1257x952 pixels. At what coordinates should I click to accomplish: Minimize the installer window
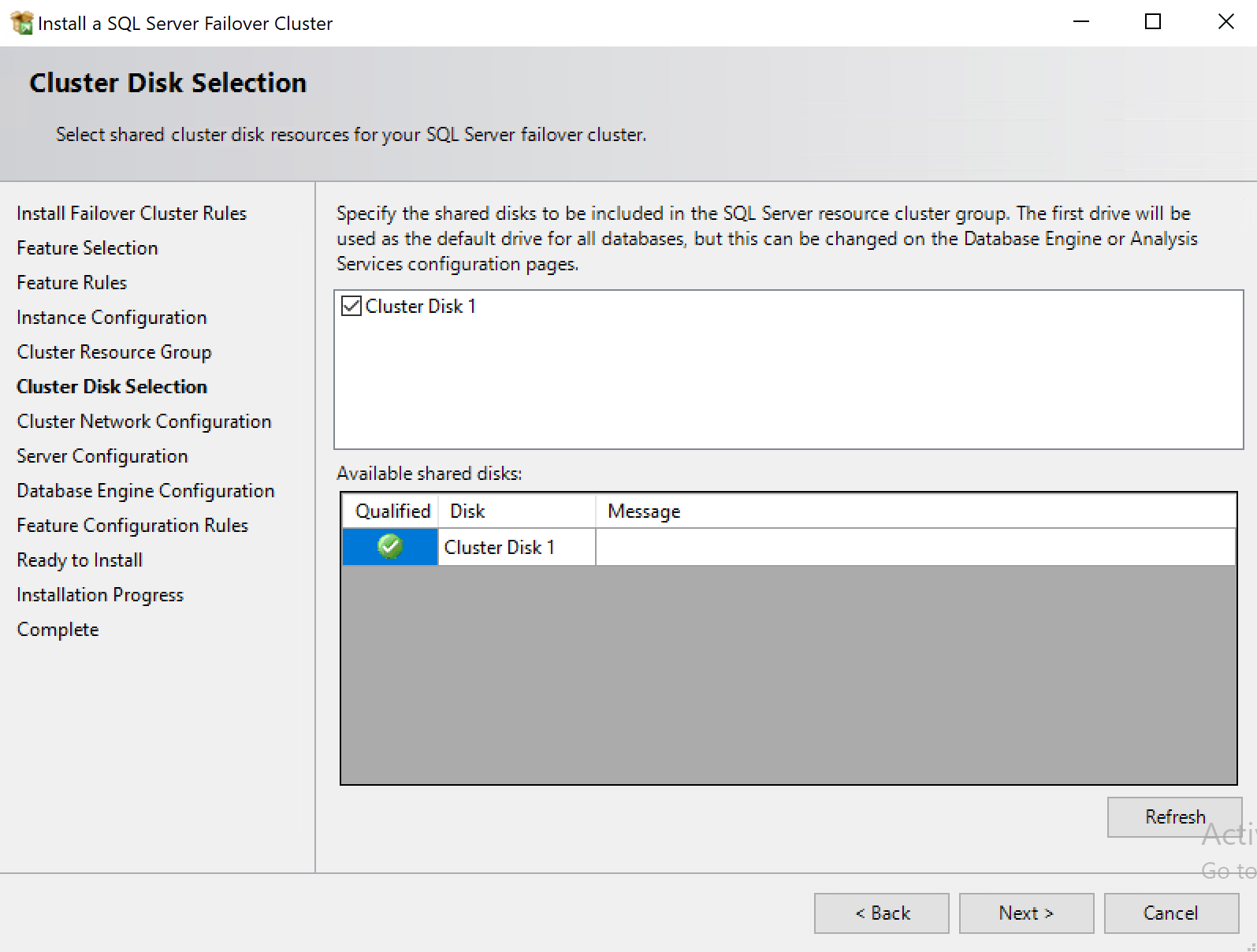pyautogui.click(x=1080, y=22)
